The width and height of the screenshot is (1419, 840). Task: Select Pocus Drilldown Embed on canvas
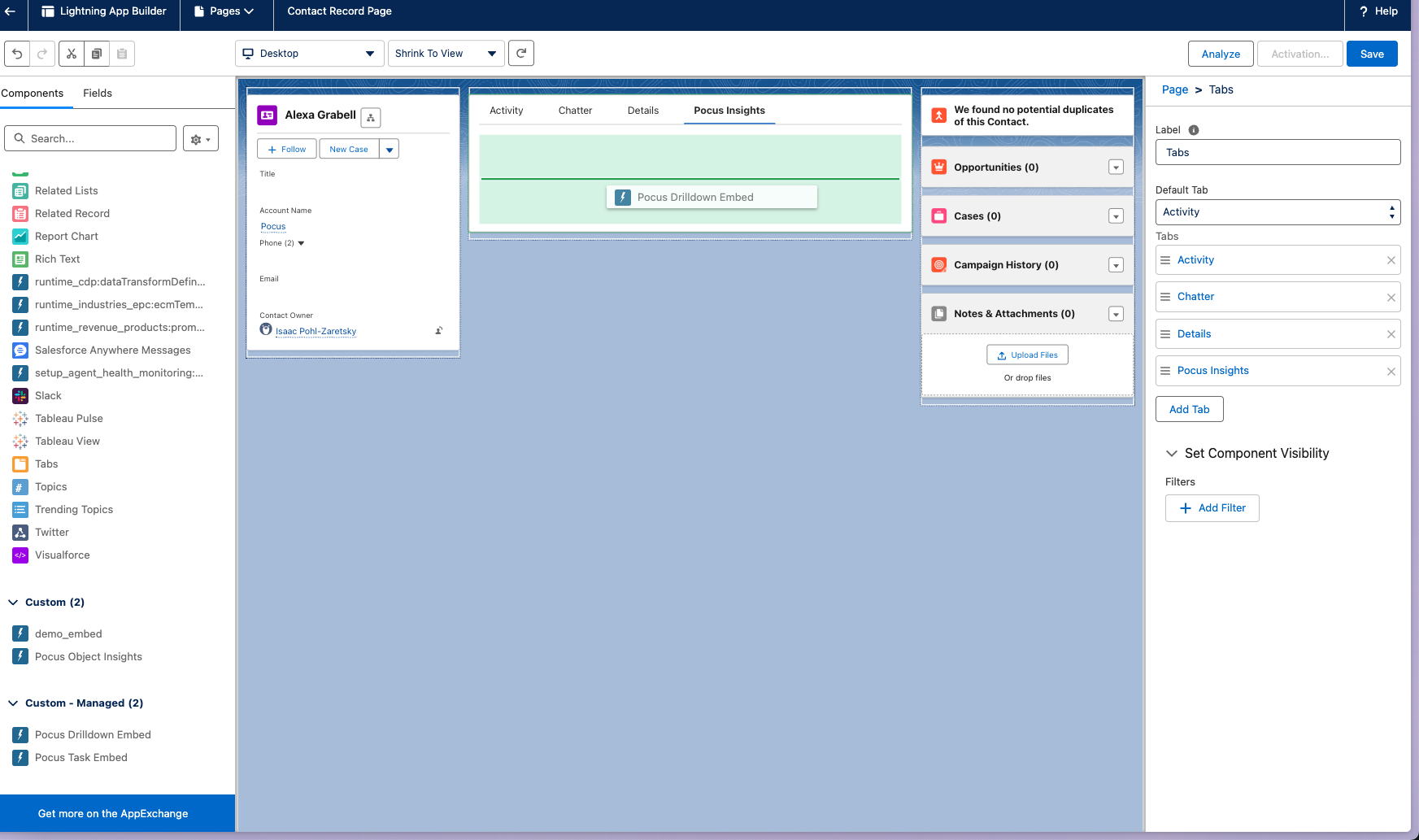[x=712, y=198]
